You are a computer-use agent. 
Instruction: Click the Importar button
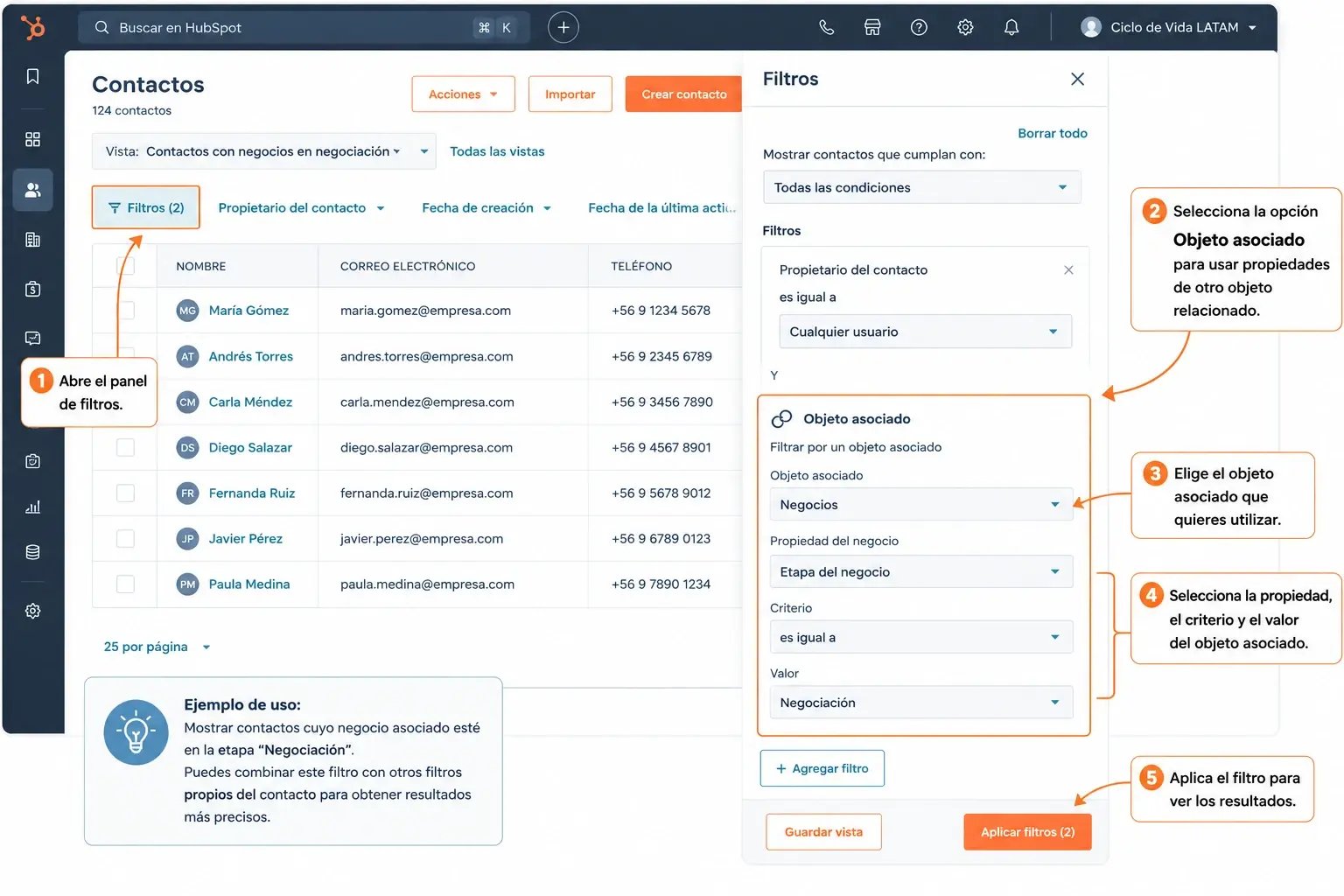(570, 94)
